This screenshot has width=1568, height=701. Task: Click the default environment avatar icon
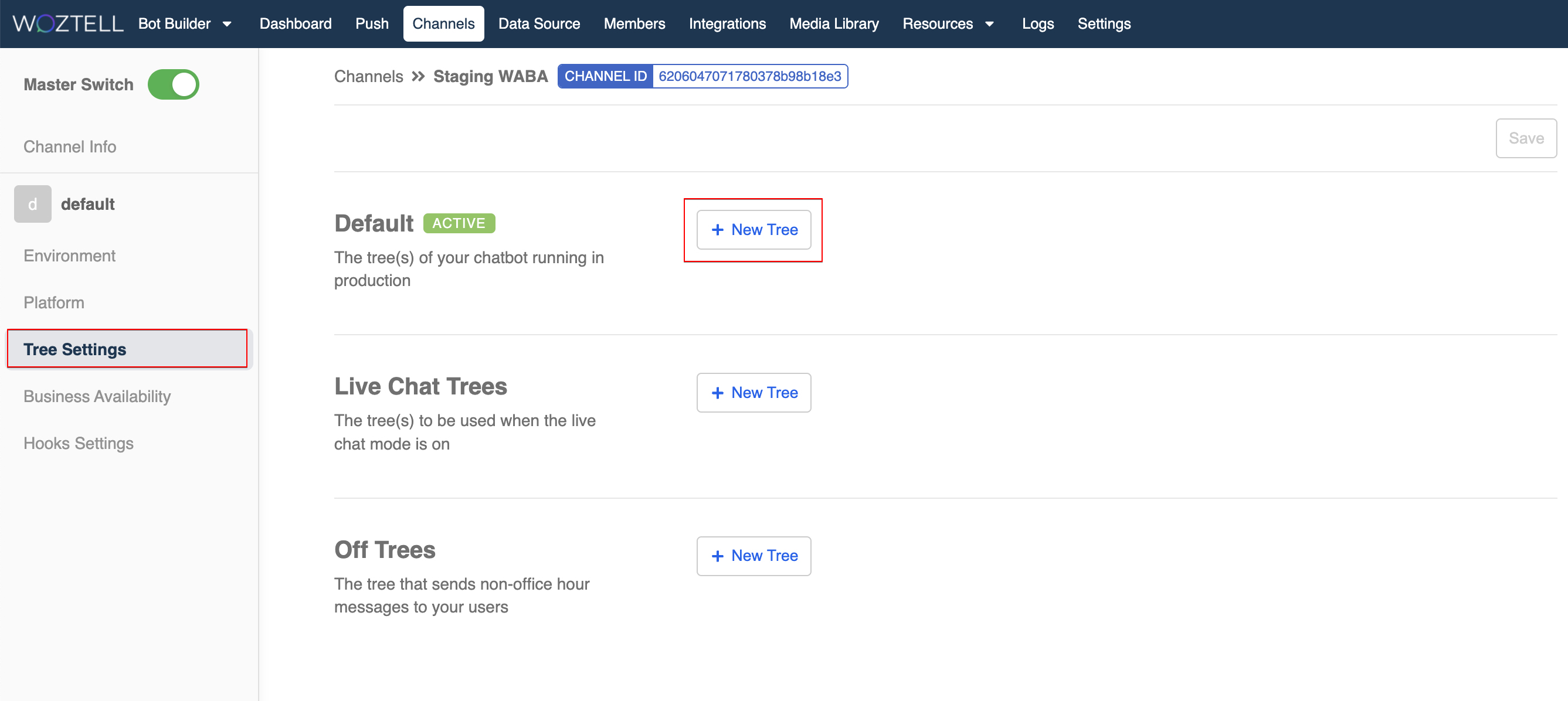coord(33,204)
